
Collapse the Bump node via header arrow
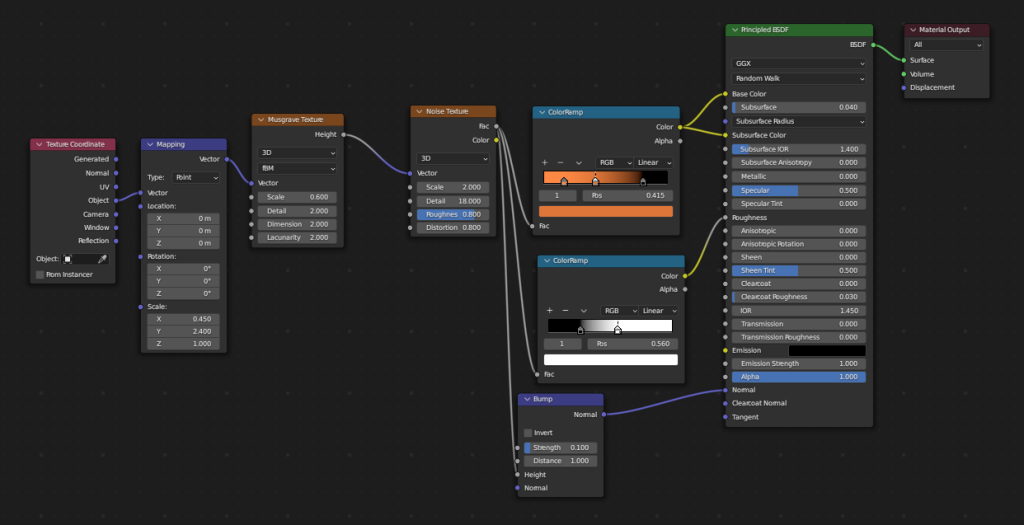(526, 399)
